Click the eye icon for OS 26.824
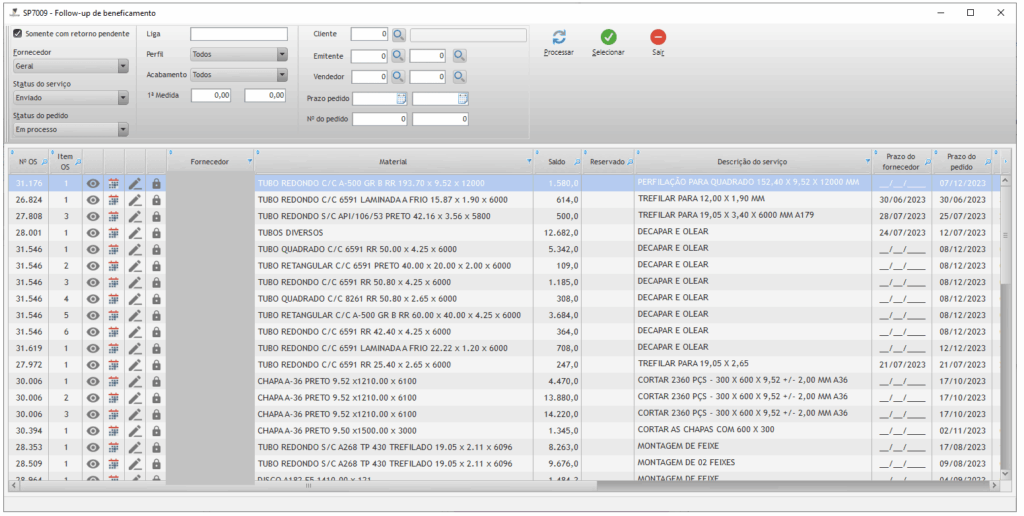Viewport: 1024px width, 516px height. [x=93, y=200]
